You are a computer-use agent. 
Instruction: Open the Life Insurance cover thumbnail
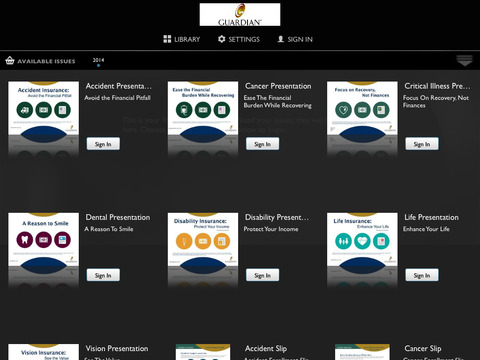pyautogui.click(x=362, y=250)
